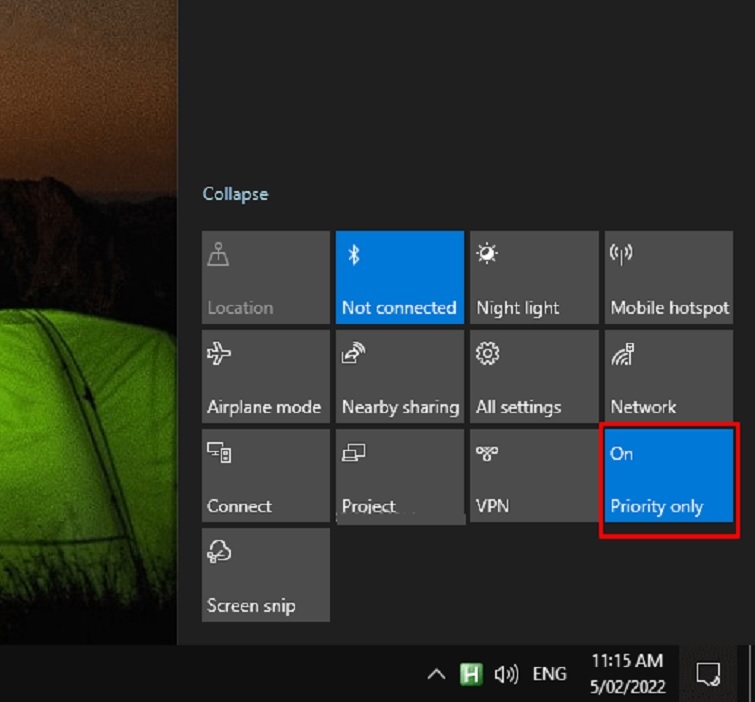Screen dimensions: 755x702
Task: Toggle the Location quick action tile
Action: point(265,277)
